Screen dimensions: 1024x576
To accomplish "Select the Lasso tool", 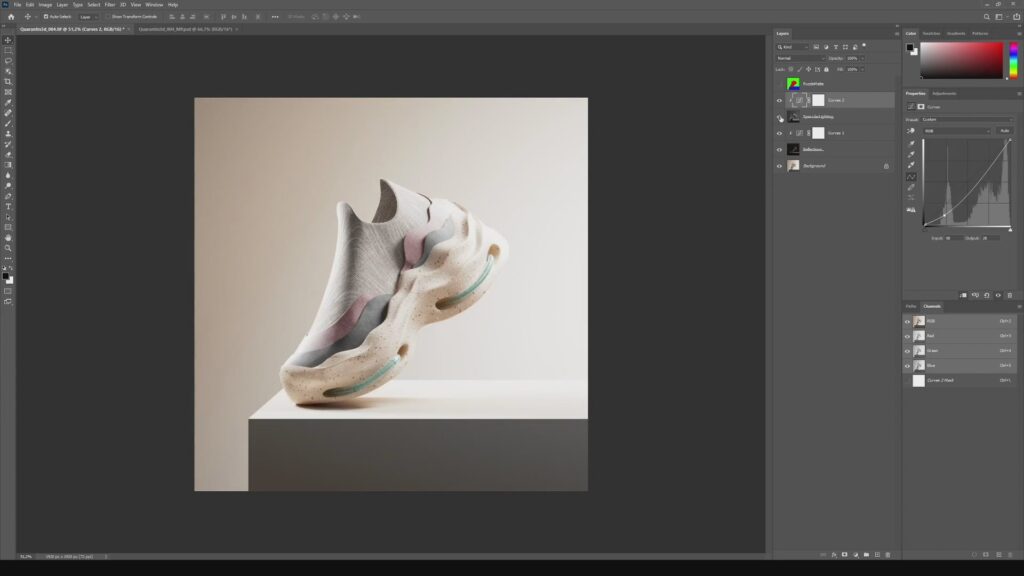I will coord(8,61).
